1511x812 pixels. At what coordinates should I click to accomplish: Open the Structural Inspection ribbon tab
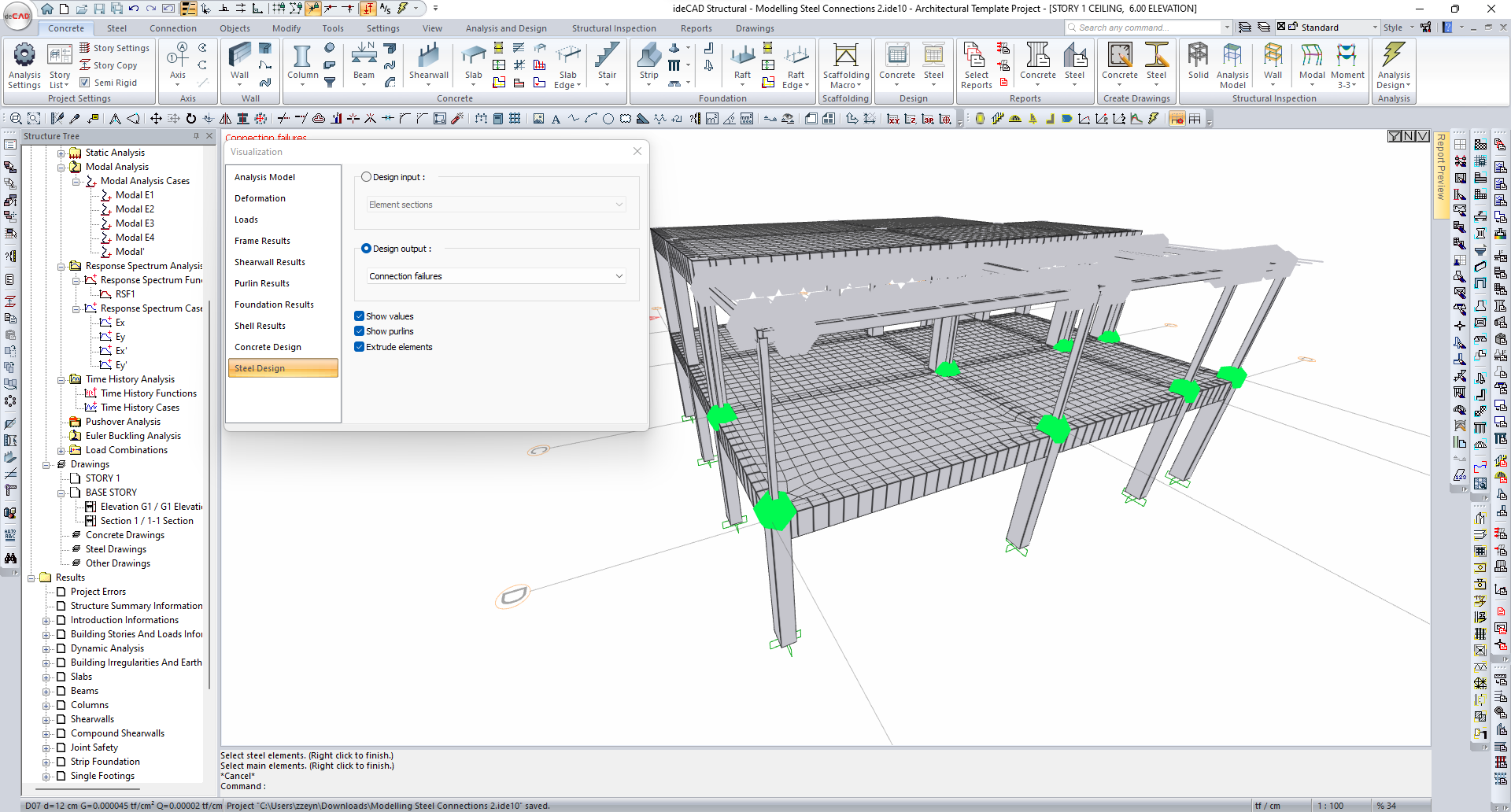pyautogui.click(x=613, y=28)
